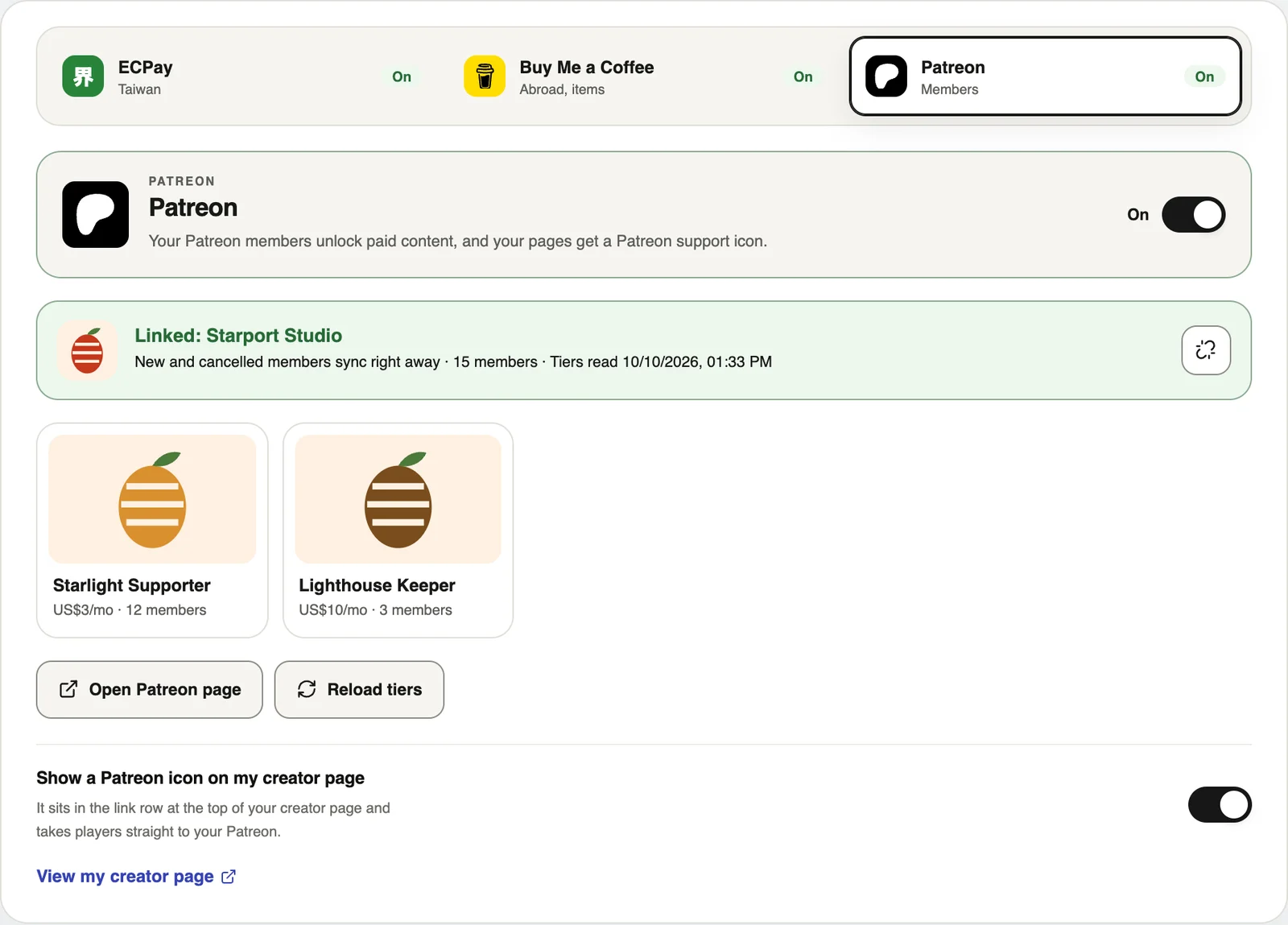The height and width of the screenshot is (925, 1288).
Task: Open View my creator page link
Action: coord(136,876)
